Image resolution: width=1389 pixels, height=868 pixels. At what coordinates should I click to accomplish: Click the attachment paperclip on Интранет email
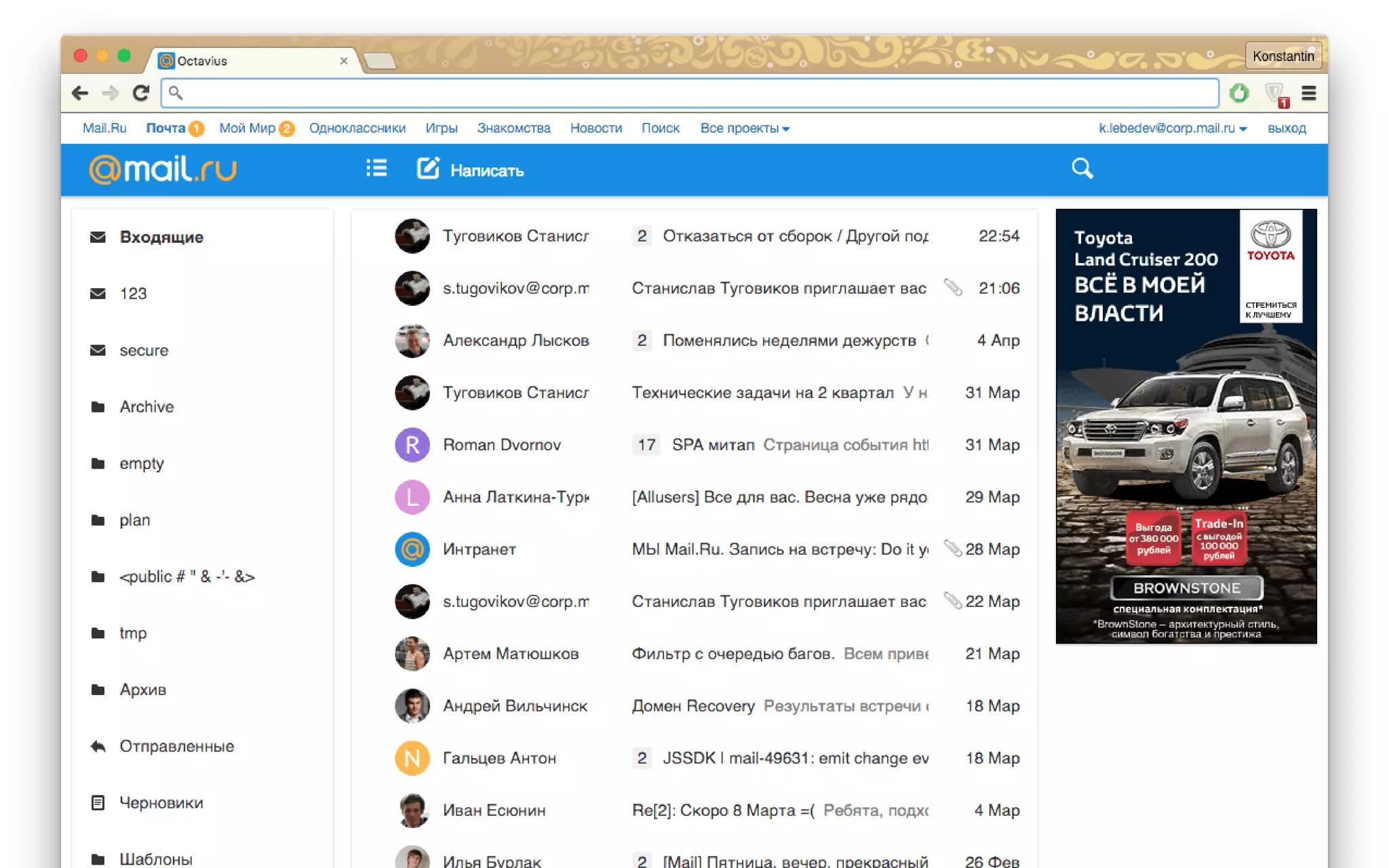952,549
